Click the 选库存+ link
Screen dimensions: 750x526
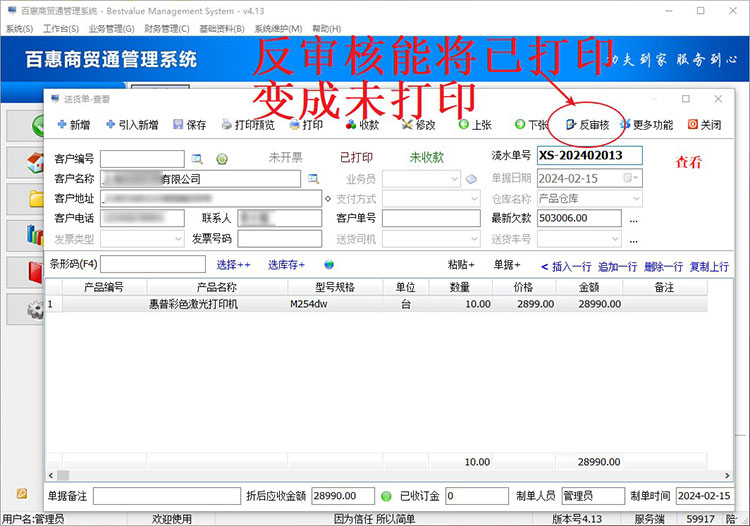click(286, 265)
